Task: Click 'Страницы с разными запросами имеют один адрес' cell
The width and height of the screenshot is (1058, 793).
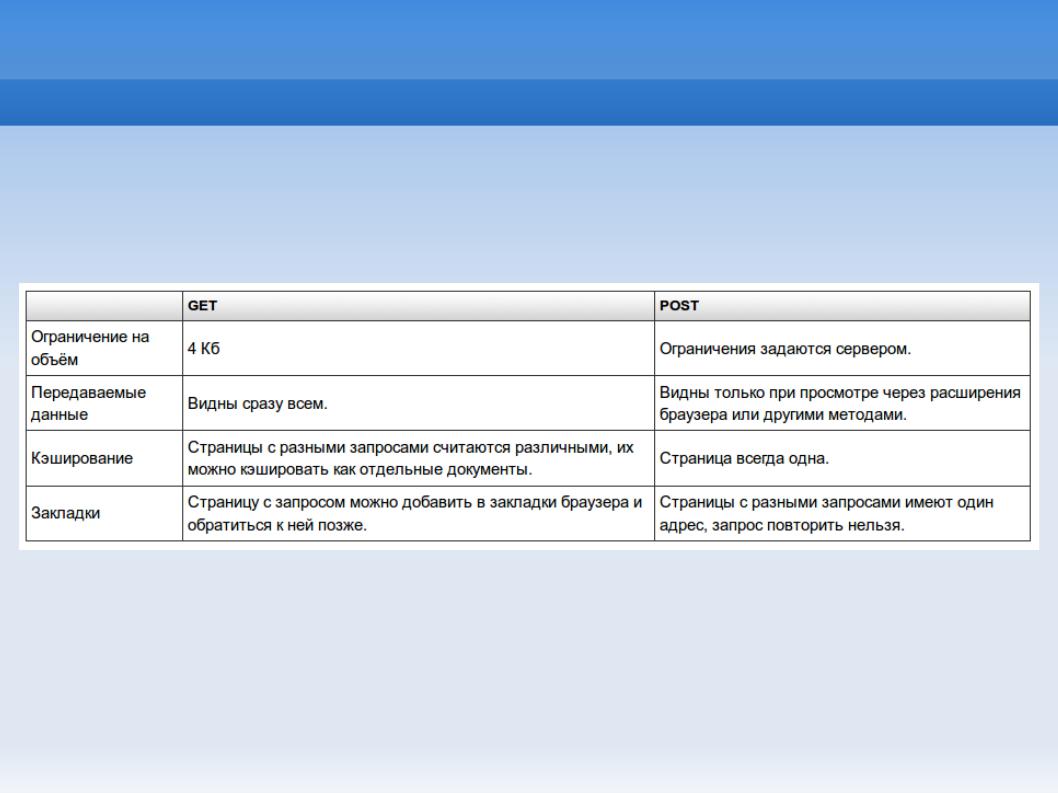Action: 842,513
